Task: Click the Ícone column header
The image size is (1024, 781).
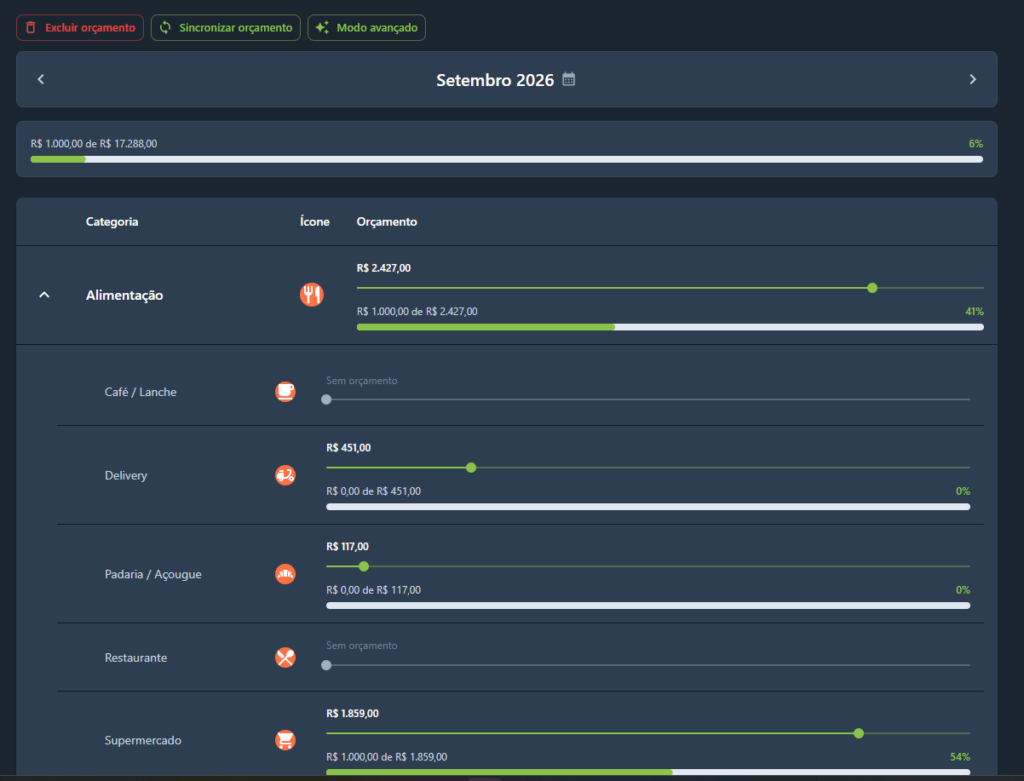Action: 315,221
